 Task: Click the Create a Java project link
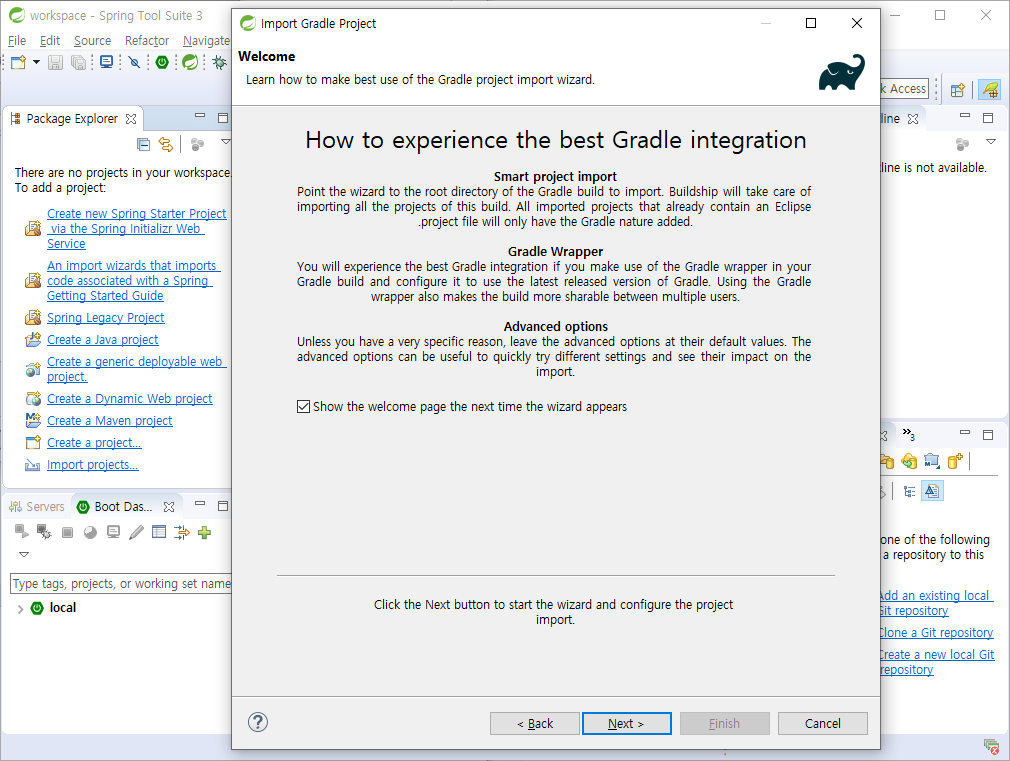pos(102,340)
